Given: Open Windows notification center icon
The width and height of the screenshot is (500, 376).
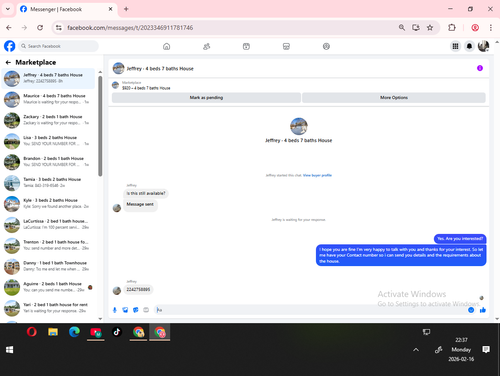Looking at the screenshot, I should tap(486, 349).
